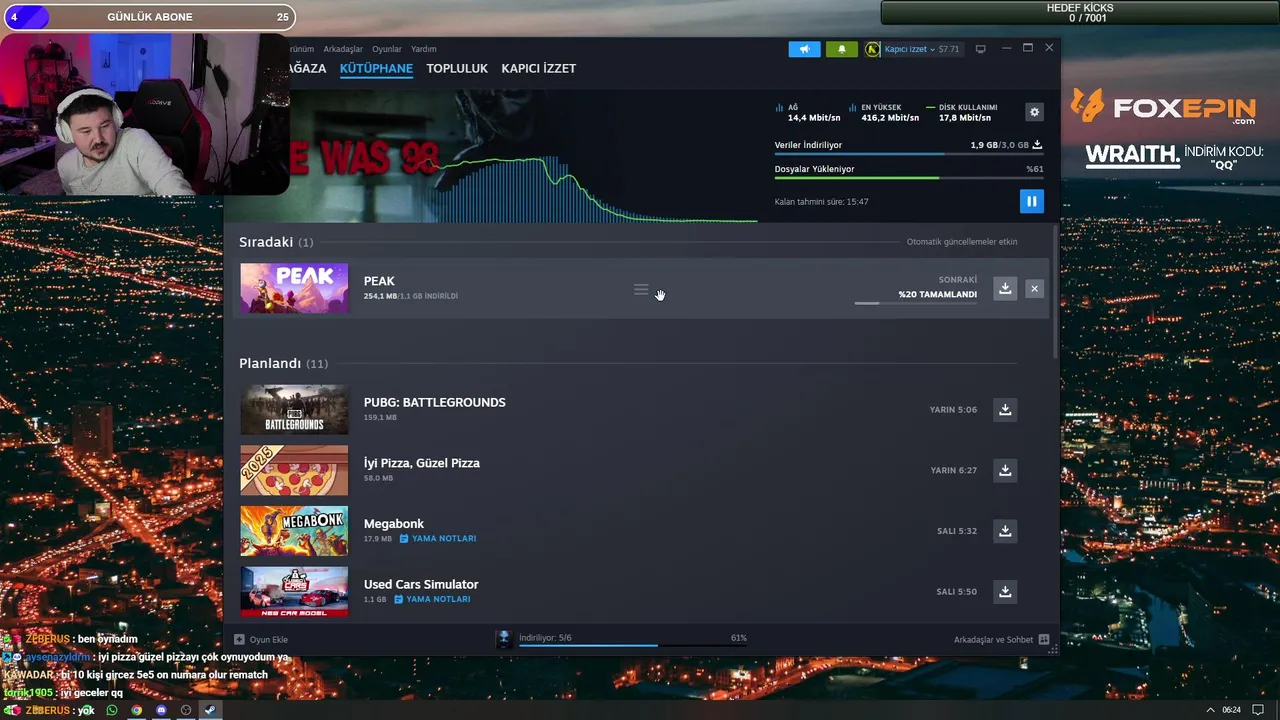This screenshot has width=1280, height=720.
Task: Click the downloads list scrollbar
Action: 1055,292
